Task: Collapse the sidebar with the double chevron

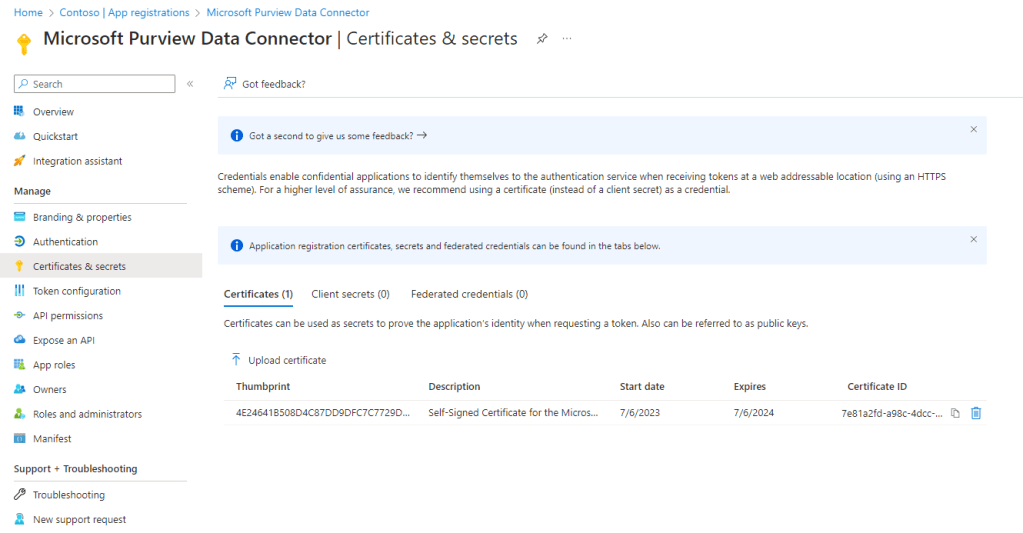Action: click(x=190, y=84)
